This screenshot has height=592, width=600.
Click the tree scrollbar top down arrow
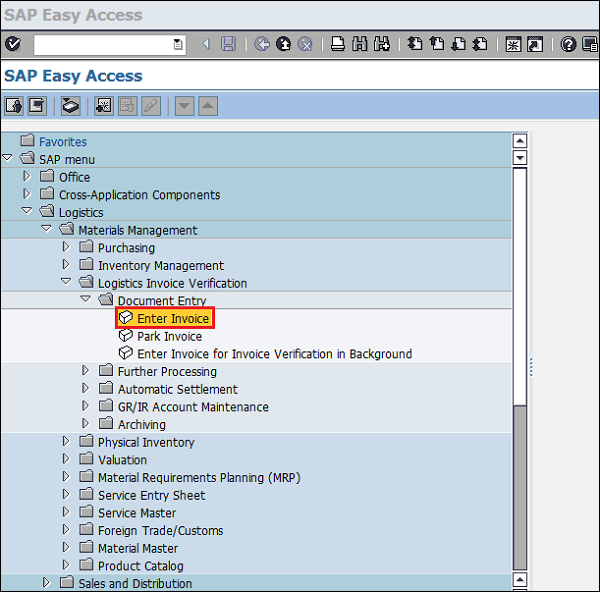520,158
